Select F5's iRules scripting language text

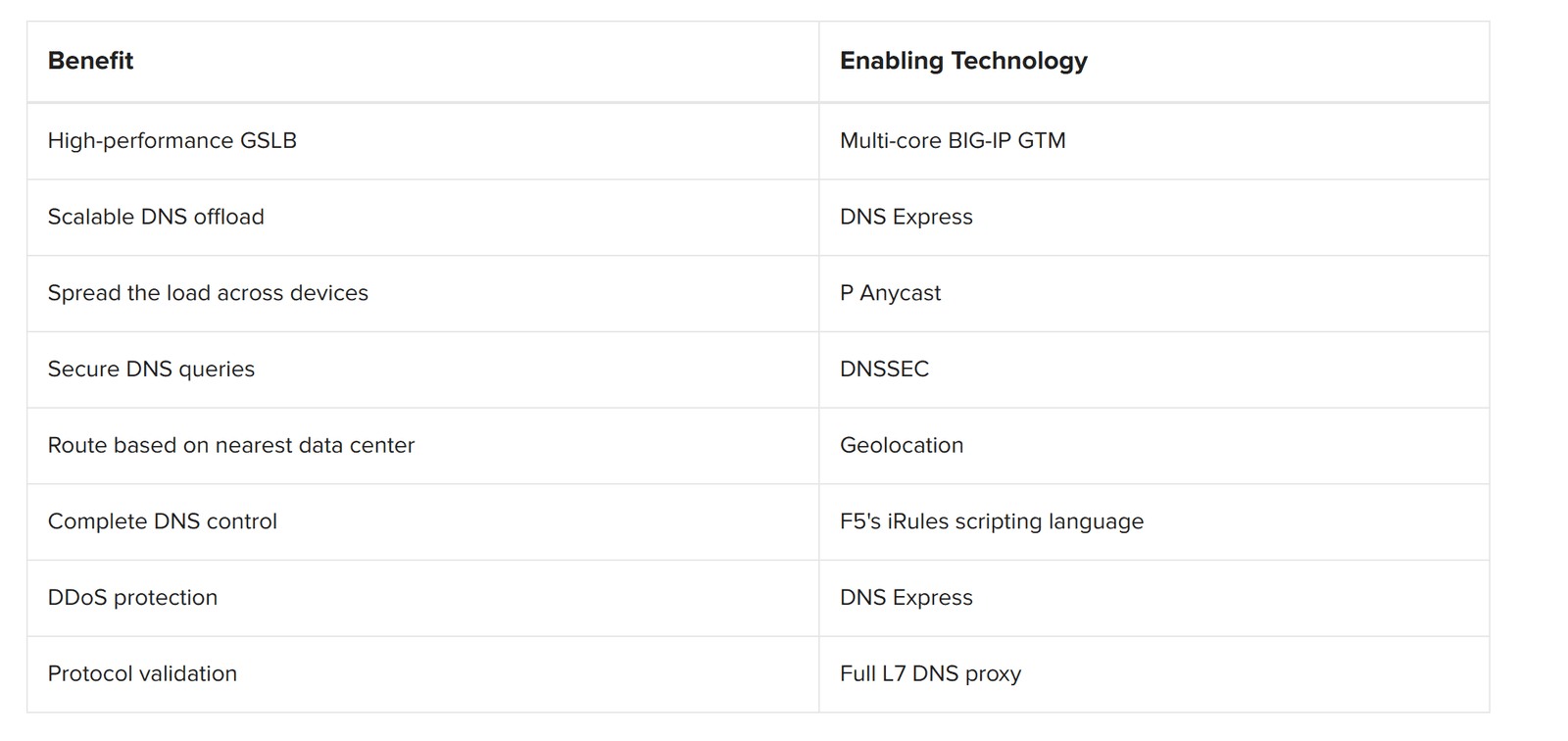[x=991, y=521]
